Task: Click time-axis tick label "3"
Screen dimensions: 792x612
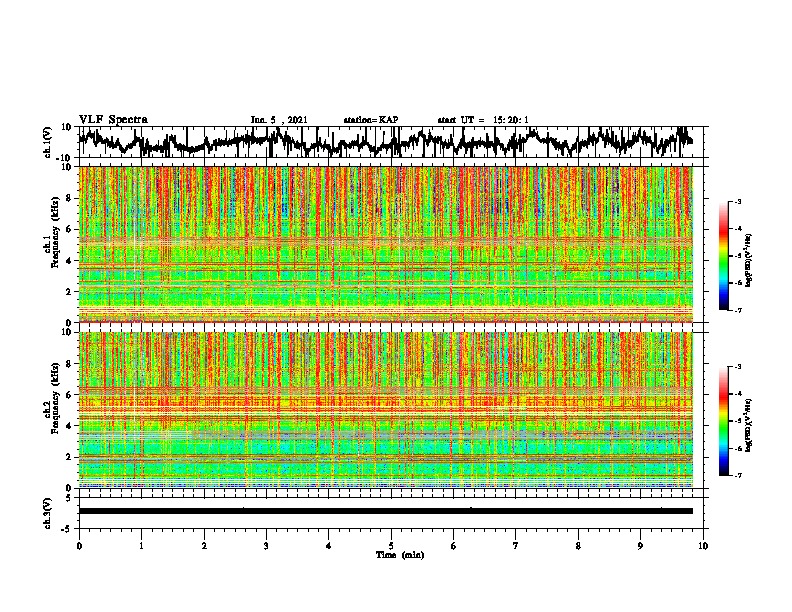Action: (x=266, y=546)
